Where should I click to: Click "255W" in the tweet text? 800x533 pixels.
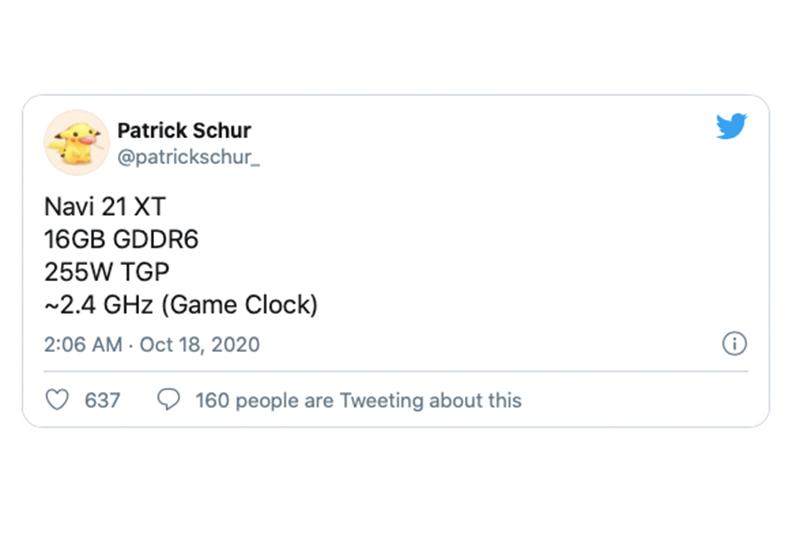pyautogui.click(x=74, y=272)
